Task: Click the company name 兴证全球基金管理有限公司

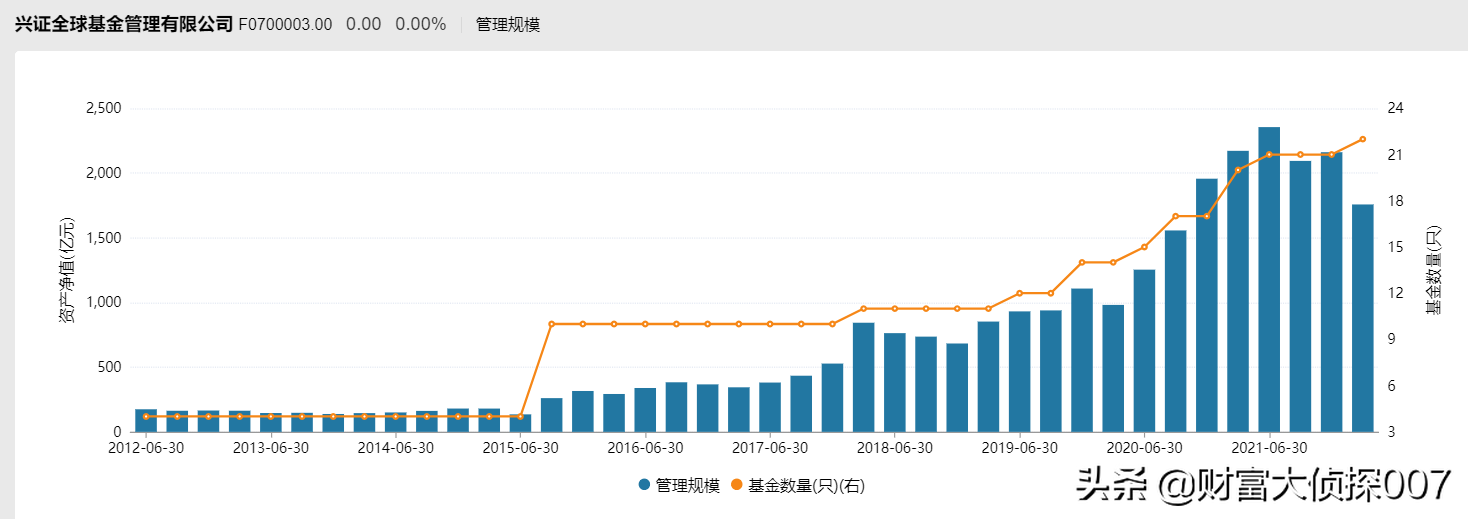Action: (x=124, y=24)
